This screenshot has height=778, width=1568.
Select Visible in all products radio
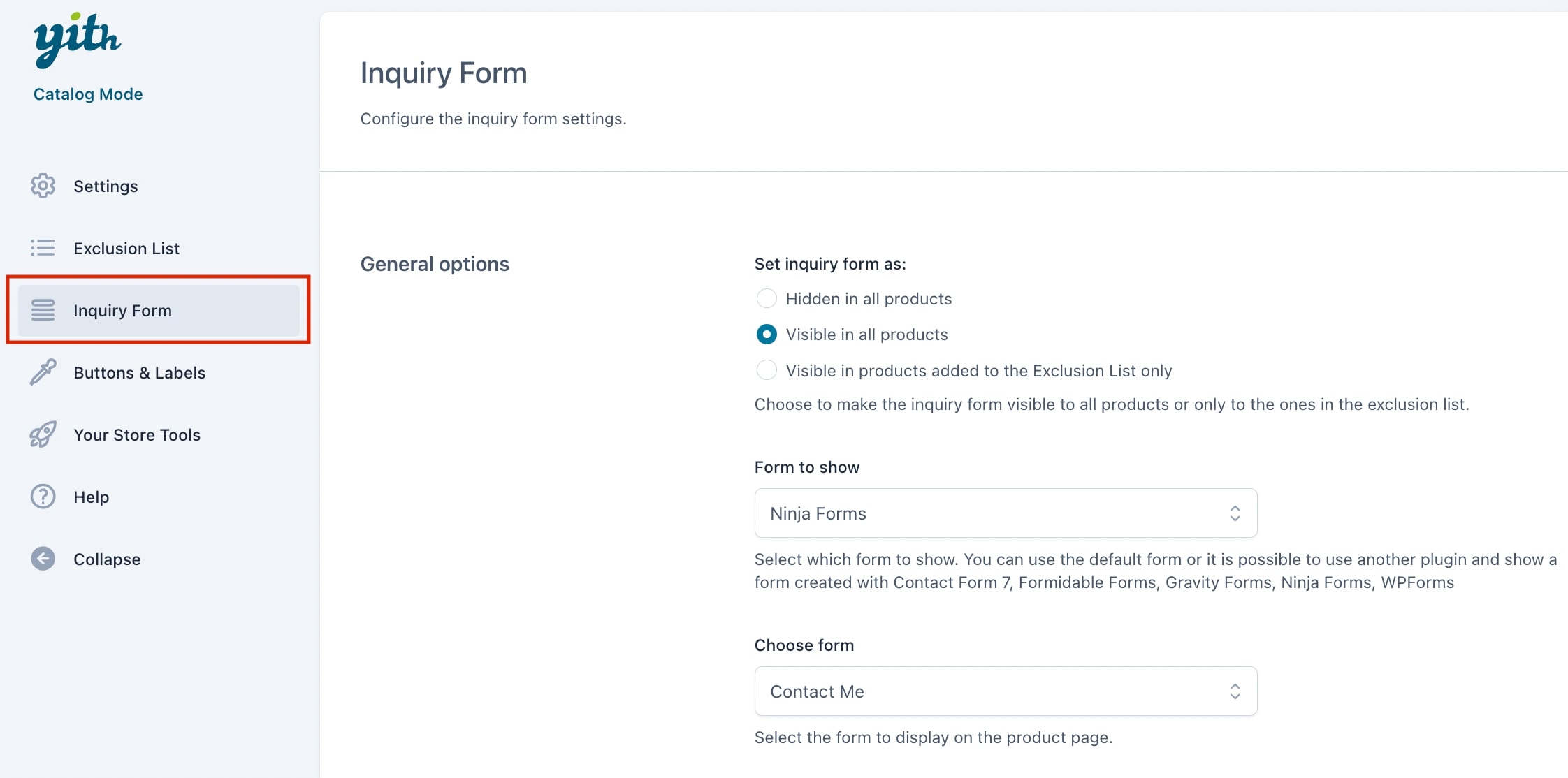(x=767, y=335)
